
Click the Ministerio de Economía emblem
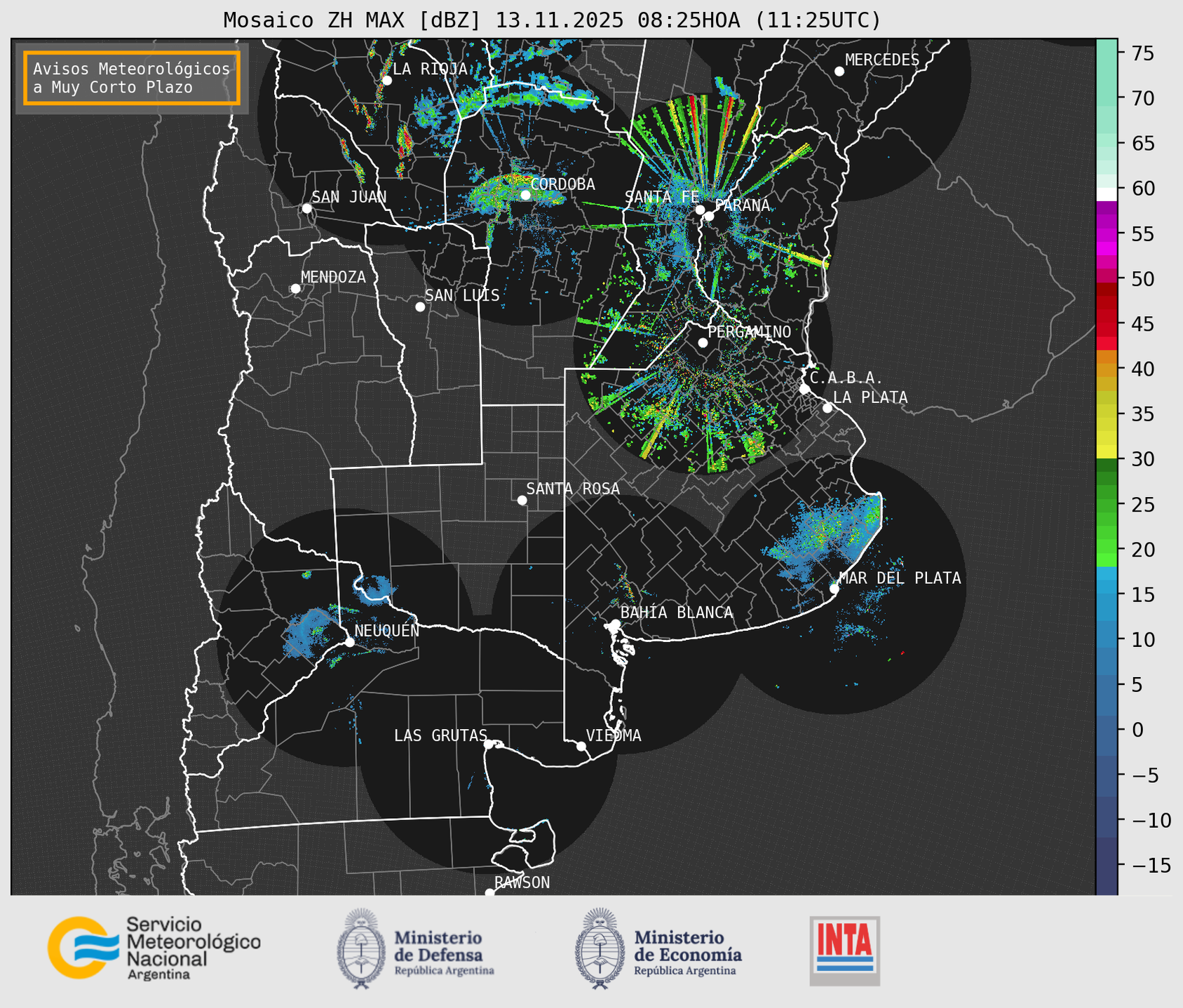point(600,948)
